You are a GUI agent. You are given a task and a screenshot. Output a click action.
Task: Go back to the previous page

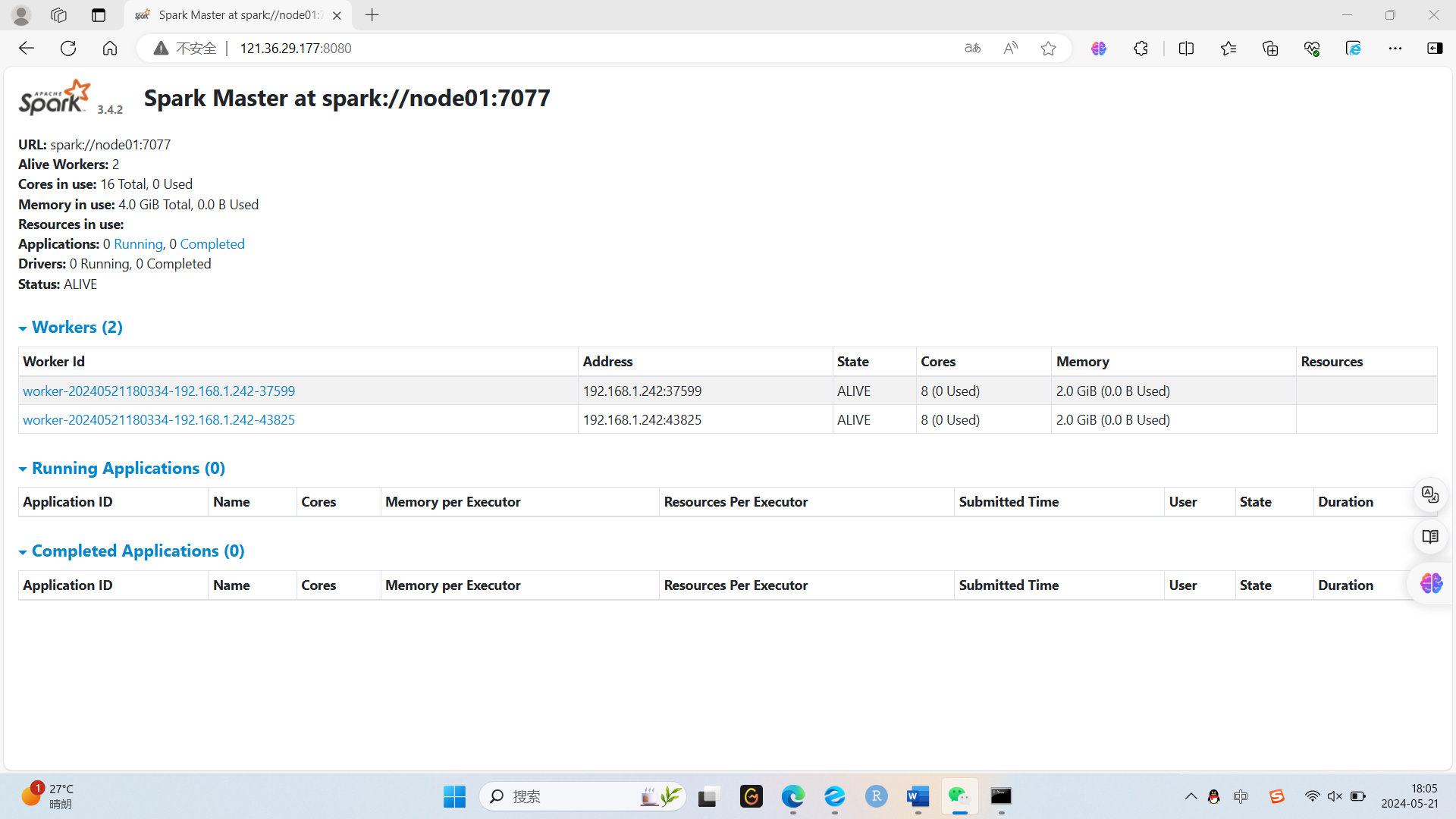[x=27, y=49]
